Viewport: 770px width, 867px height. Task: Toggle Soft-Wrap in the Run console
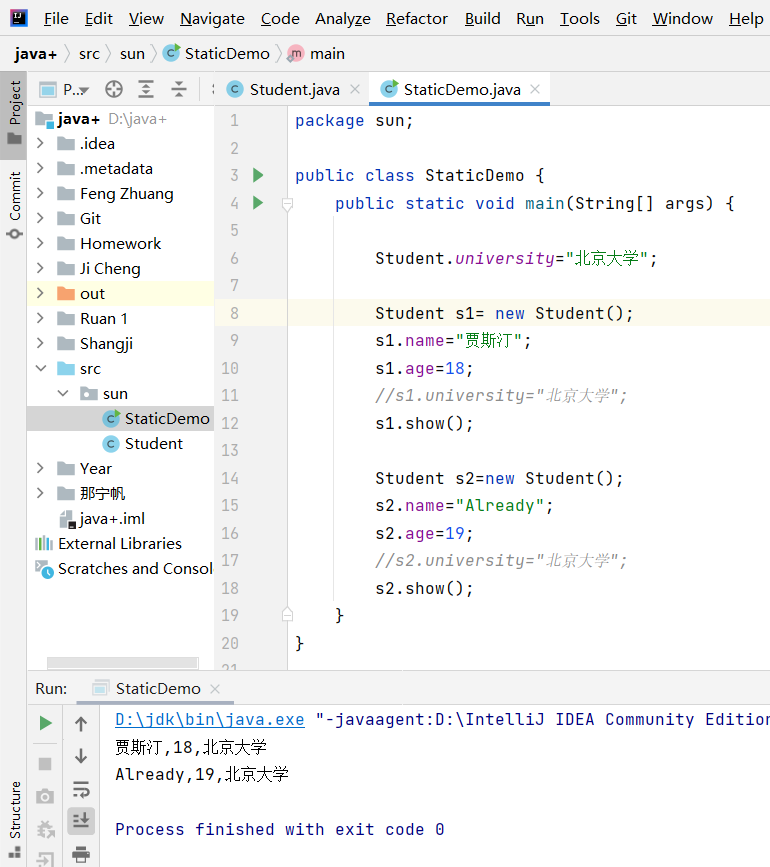coord(81,789)
